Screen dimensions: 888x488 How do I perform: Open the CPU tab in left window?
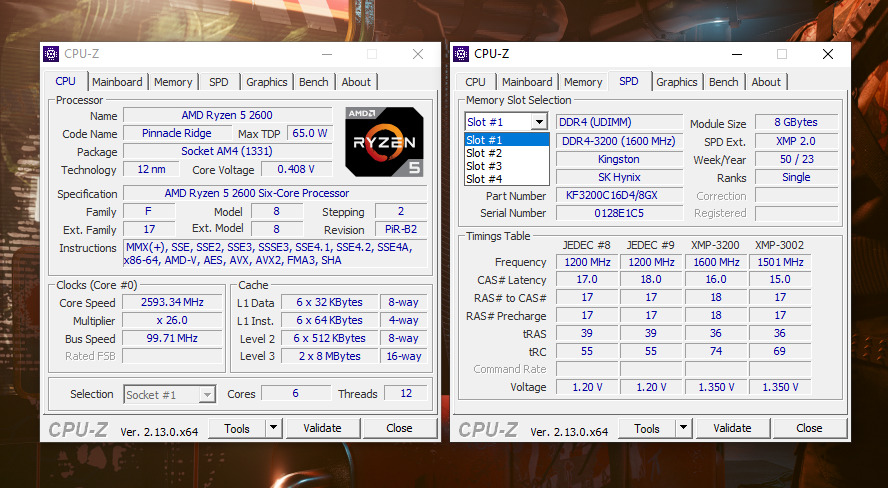[x=66, y=81]
